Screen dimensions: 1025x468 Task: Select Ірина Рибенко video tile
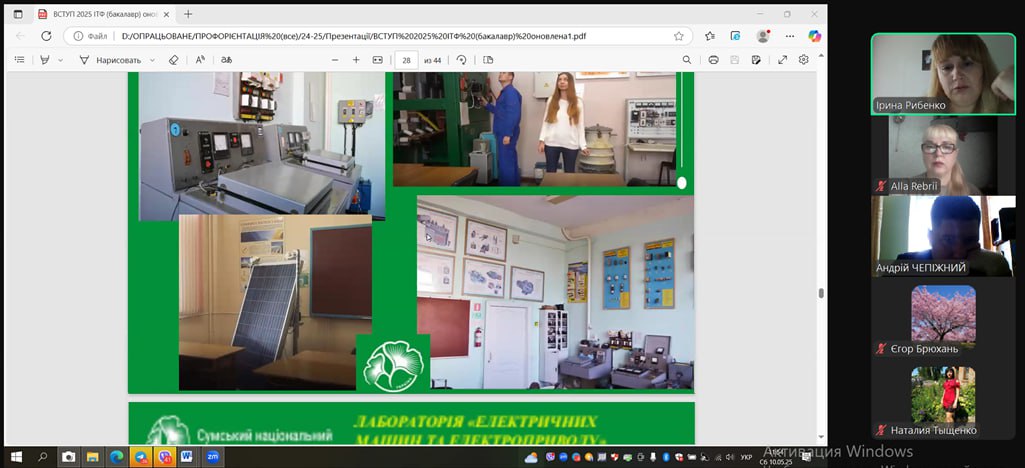tap(943, 74)
